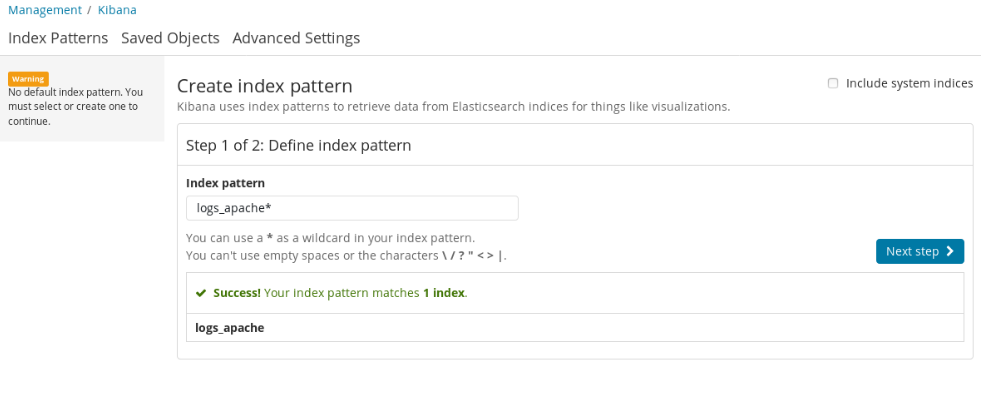This screenshot has height=403, width=981.
Task: Click the Kibana uses index patterns description
Action: [x=453, y=106]
